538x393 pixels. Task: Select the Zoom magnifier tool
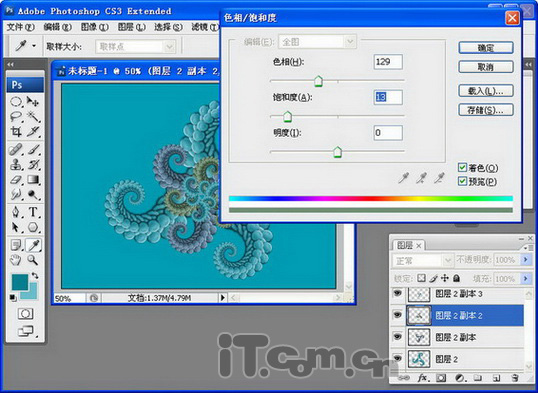tap(33, 260)
